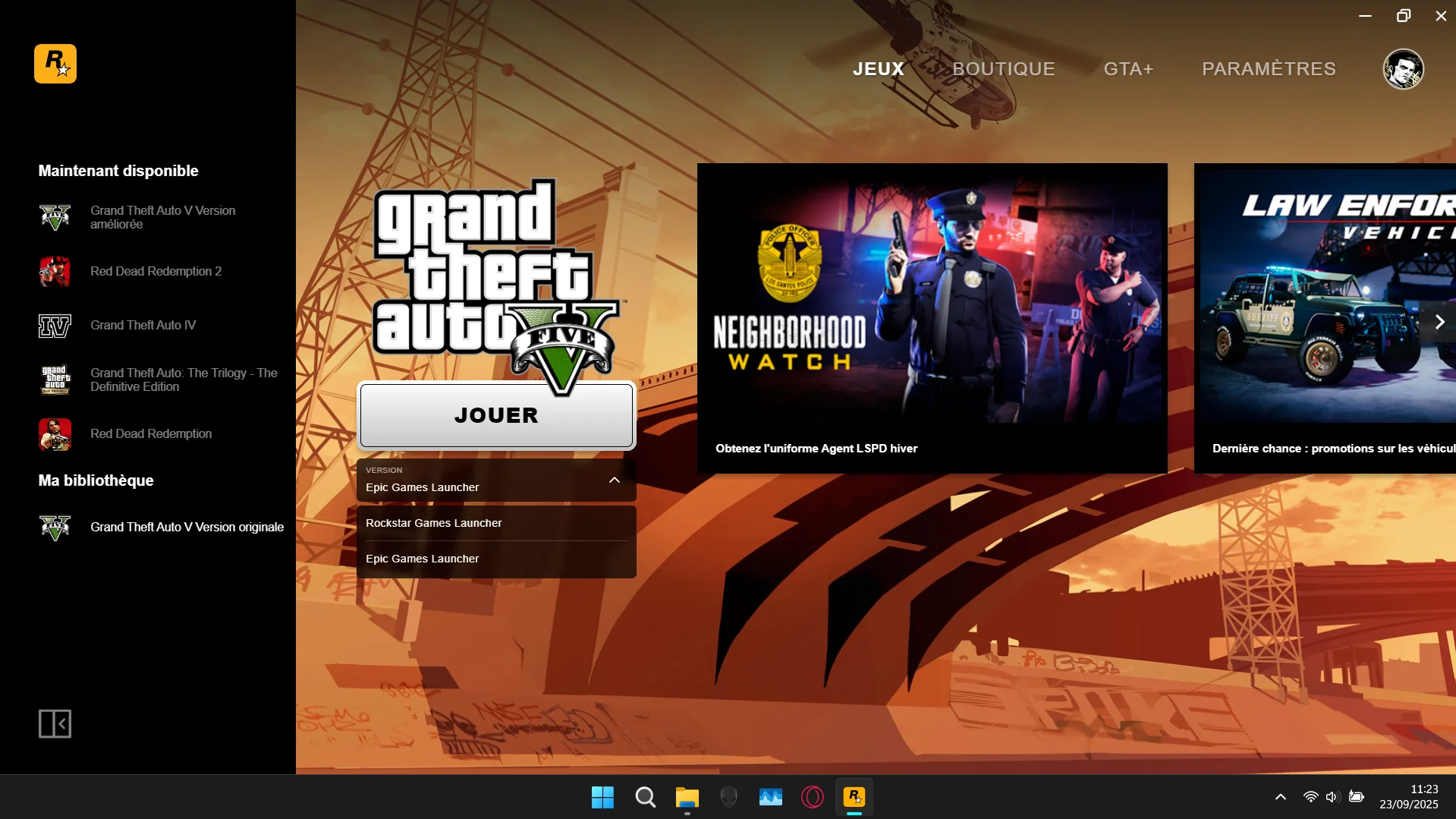Choose Epic Games Launcher in dropdown list
1456x819 pixels.
click(x=496, y=559)
